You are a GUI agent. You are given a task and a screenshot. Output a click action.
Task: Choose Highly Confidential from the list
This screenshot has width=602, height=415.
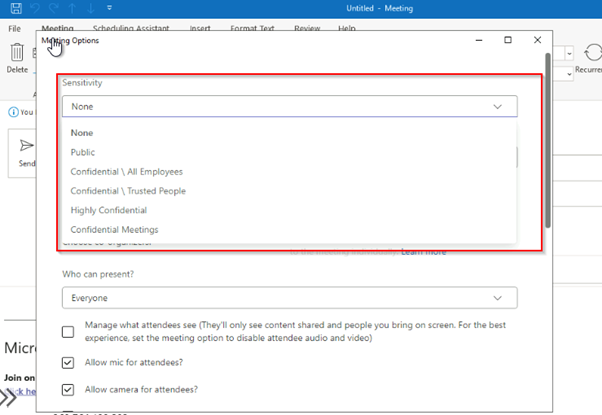108,210
